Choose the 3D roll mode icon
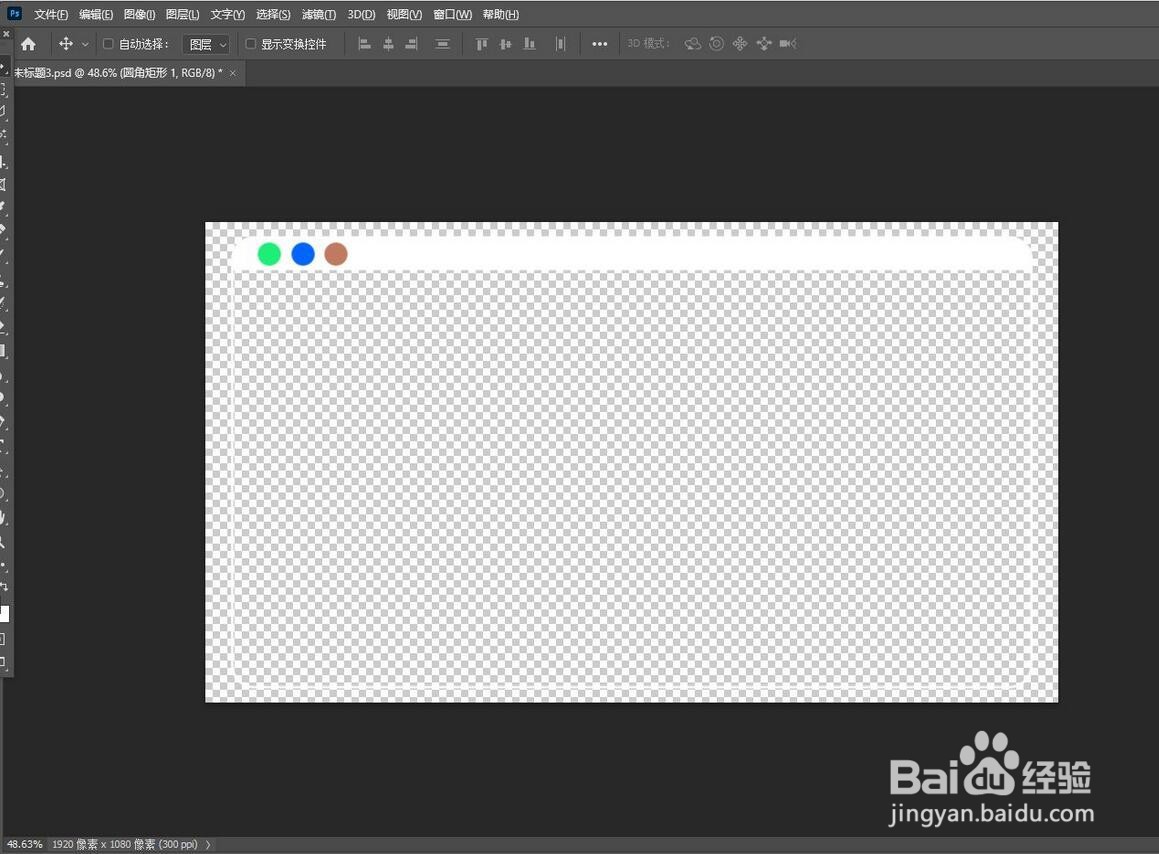The height and width of the screenshot is (854, 1159). [x=716, y=44]
